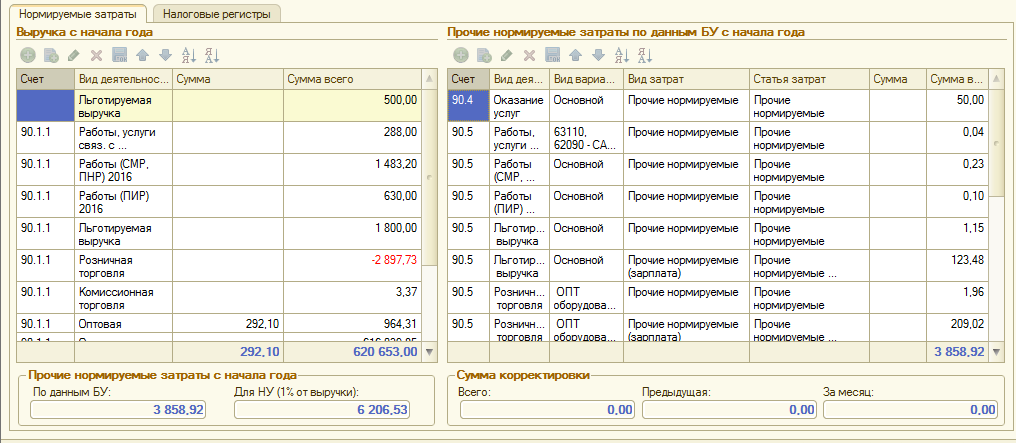Click the Статья затрат column header
This screenshot has width=1016, height=443.
tap(807, 79)
